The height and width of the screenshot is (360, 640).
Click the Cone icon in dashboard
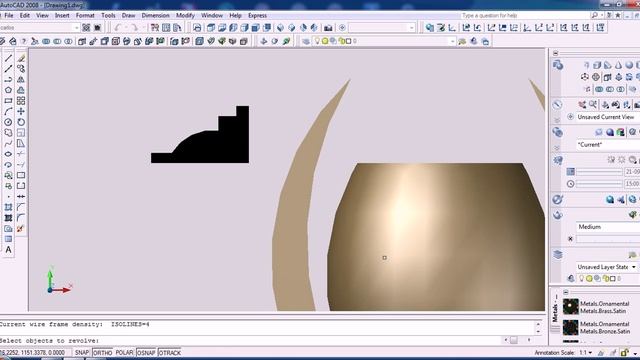[x=618, y=65]
